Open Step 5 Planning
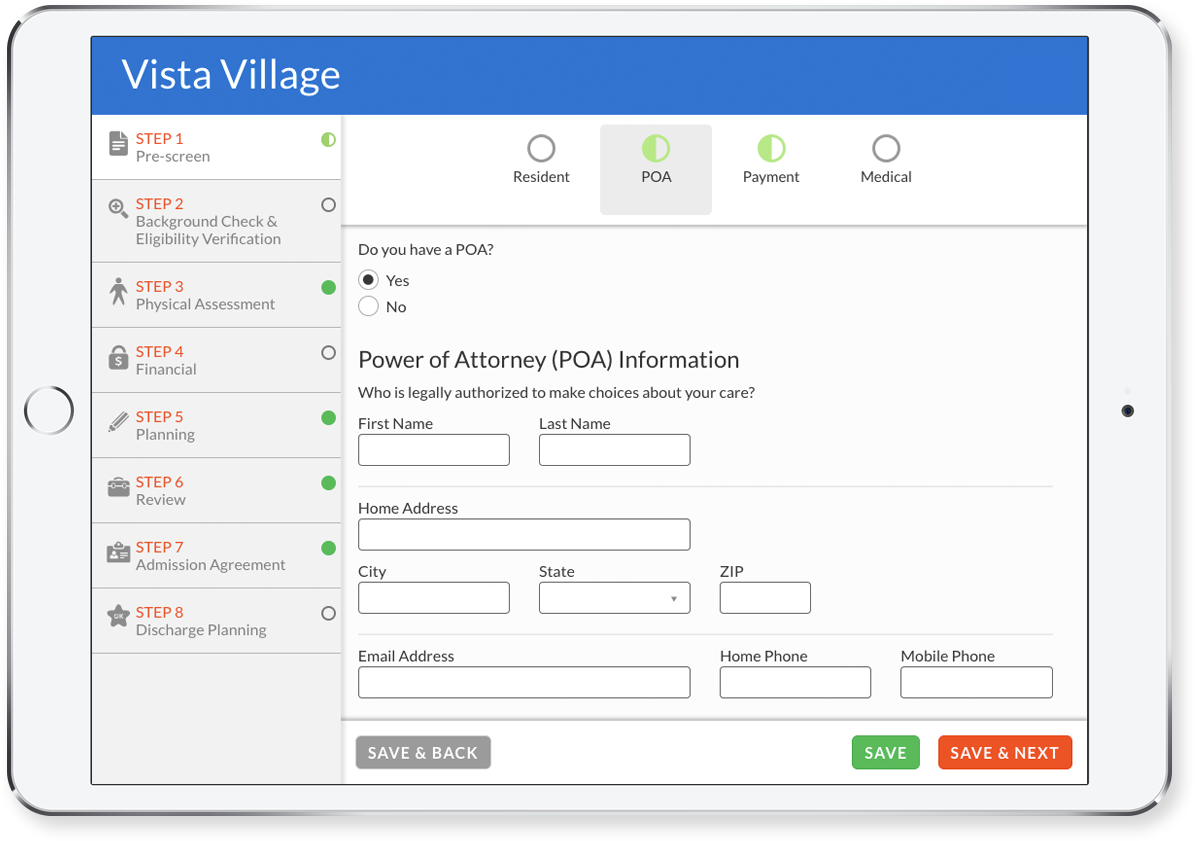 (216, 426)
